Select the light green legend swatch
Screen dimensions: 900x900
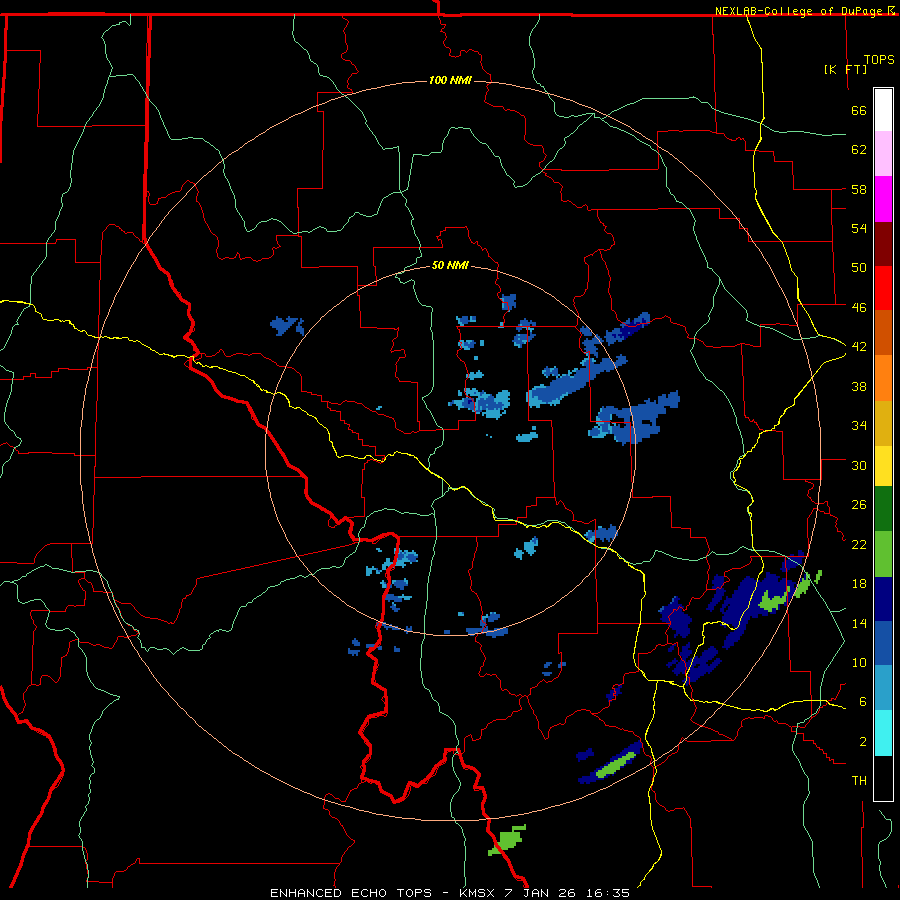pyautogui.click(x=883, y=554)
